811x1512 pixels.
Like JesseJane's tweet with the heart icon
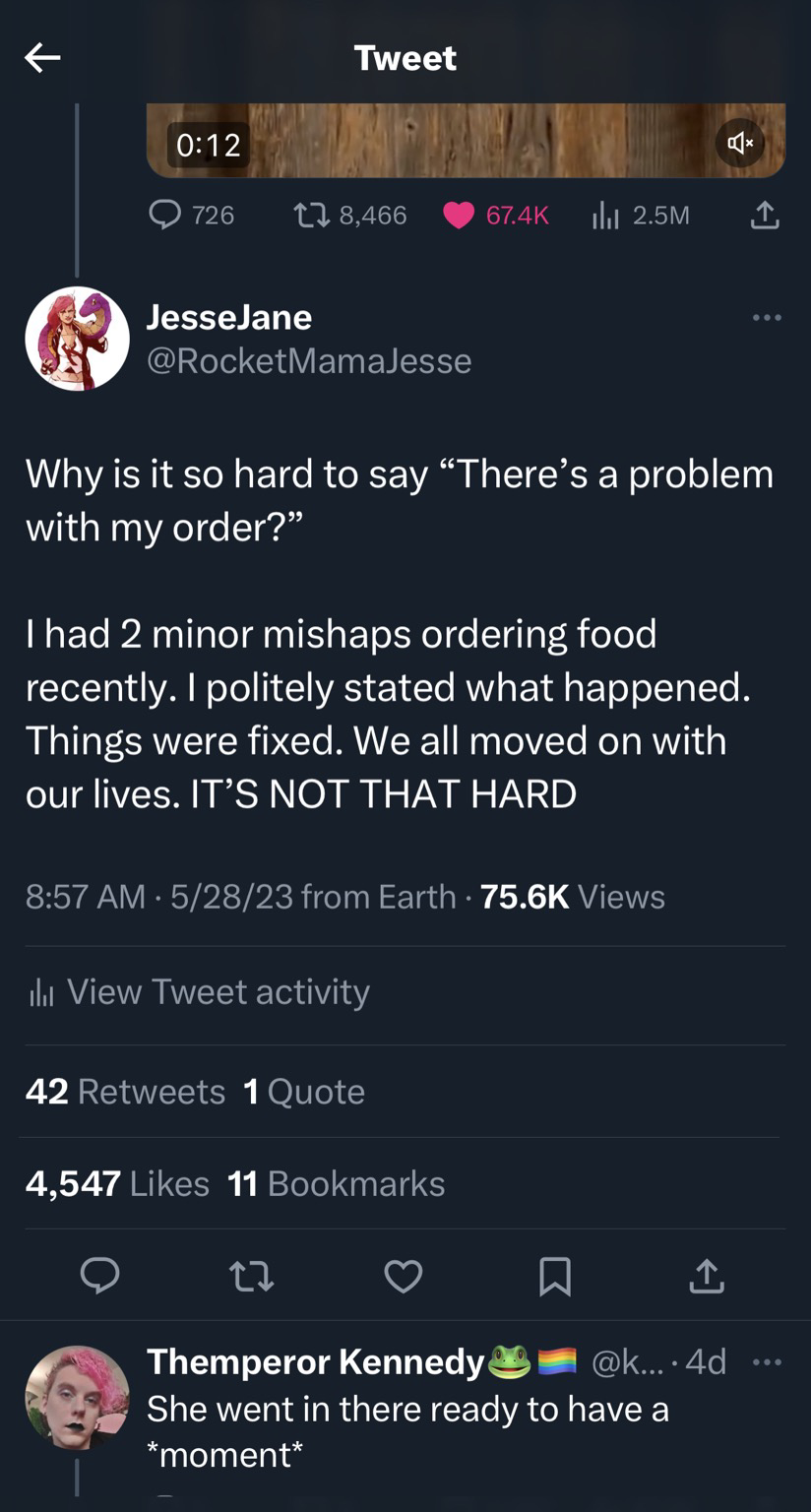coord(403,1276)
